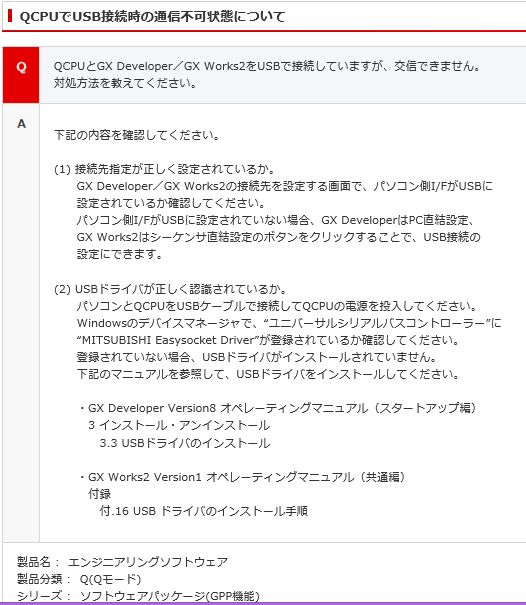The image size is (526, 605).
Task: Click the red bar beside the page title
Action: click(10, 16)
